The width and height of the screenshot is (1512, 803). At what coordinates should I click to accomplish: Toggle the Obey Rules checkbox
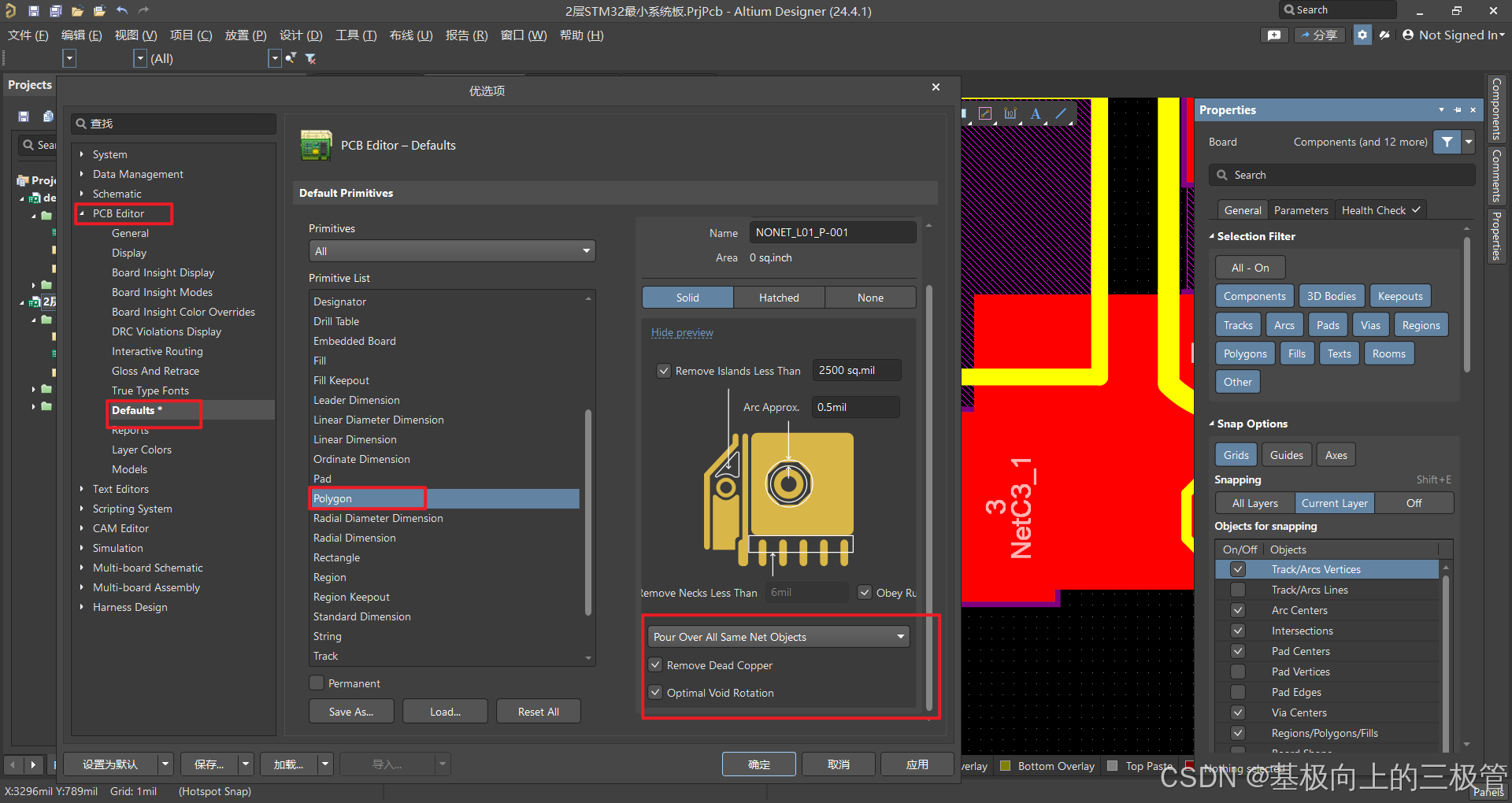pos(865,592)
